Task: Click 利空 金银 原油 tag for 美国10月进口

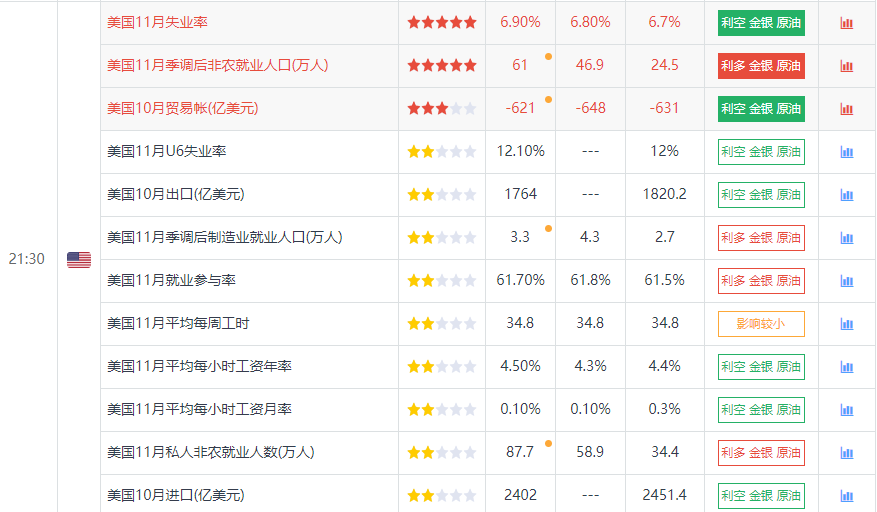Action: coord(761,496)
